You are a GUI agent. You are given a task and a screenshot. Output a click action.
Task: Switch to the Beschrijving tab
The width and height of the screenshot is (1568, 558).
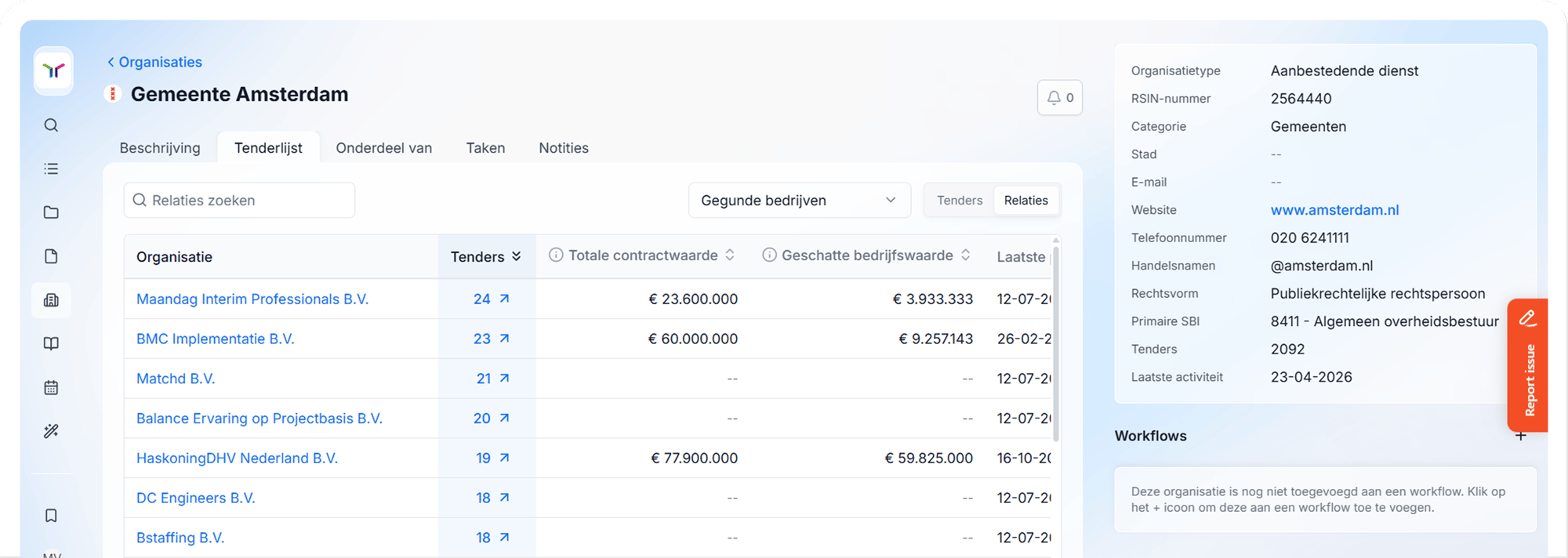(x=160, y=148)
